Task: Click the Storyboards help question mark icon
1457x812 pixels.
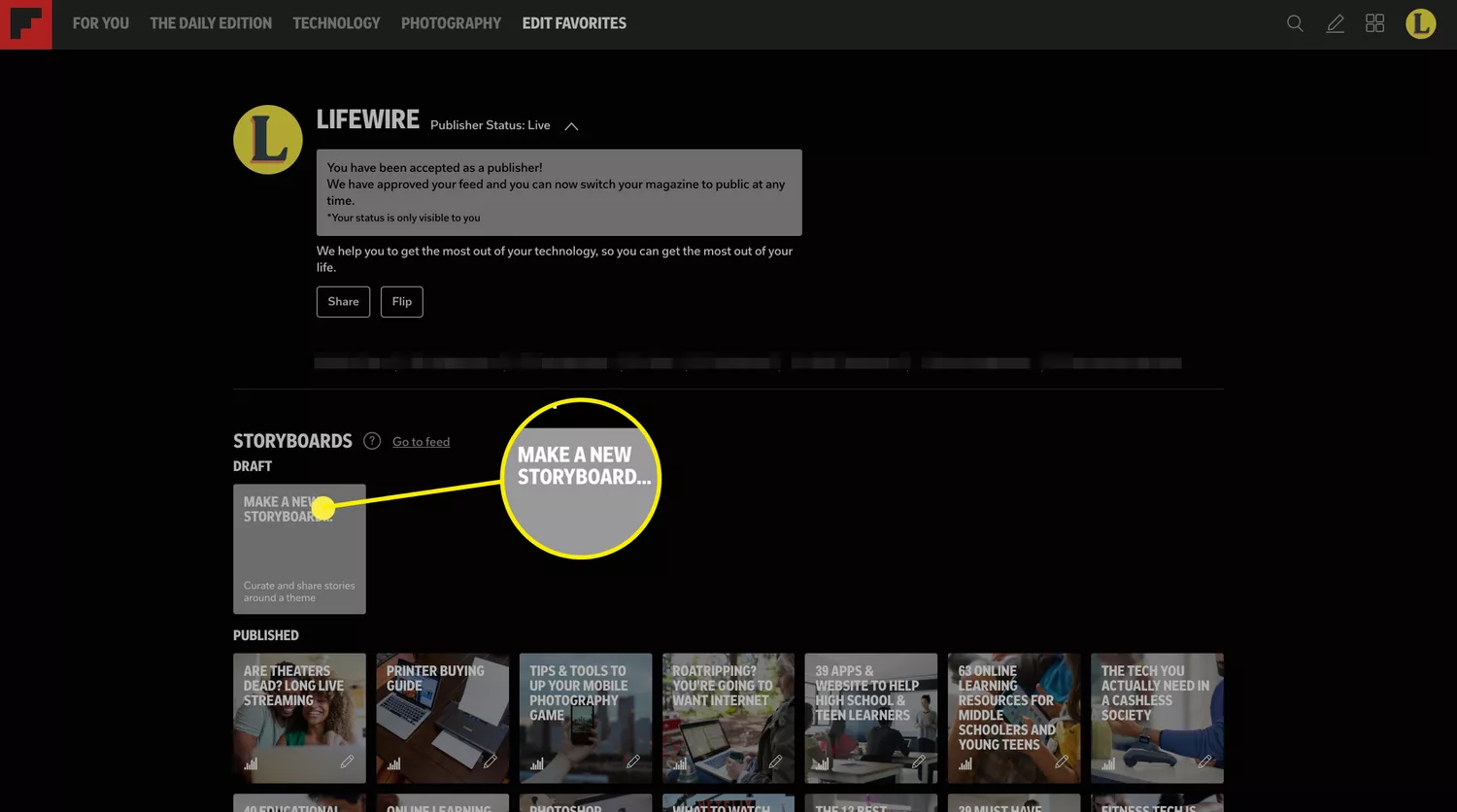Action: (372, 441)
